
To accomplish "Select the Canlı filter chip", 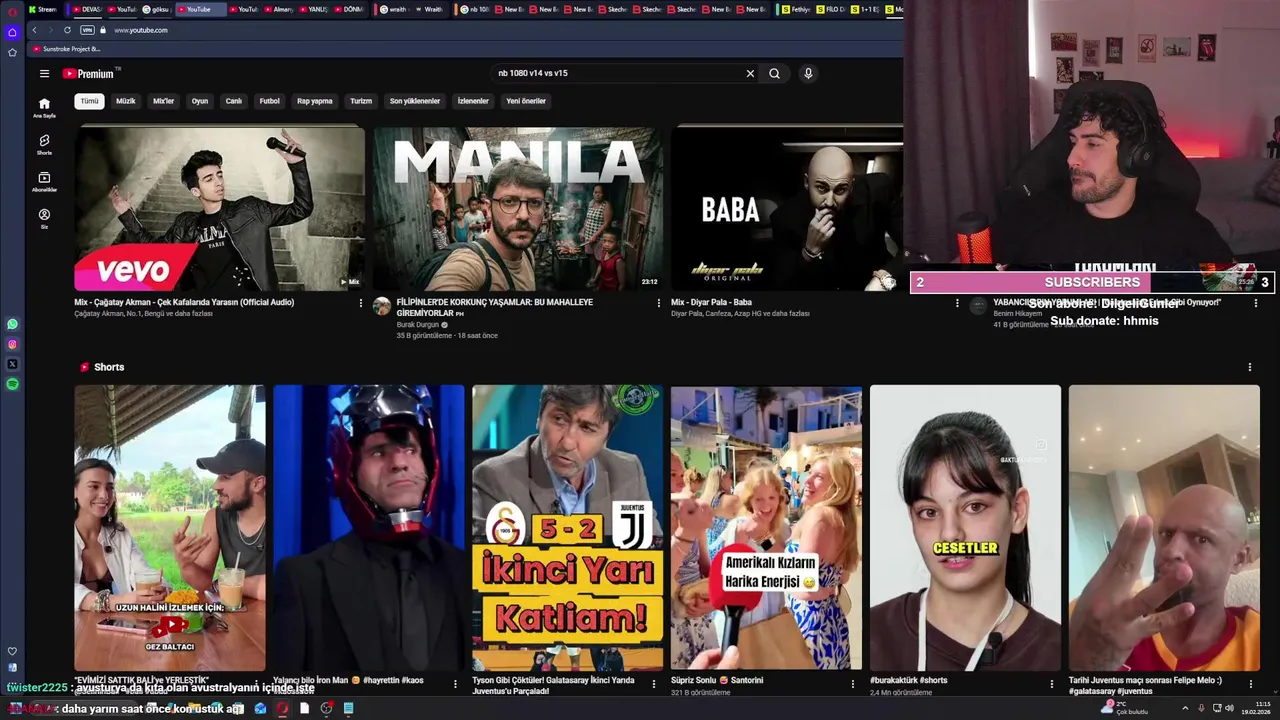I will (x=234, y=101).
